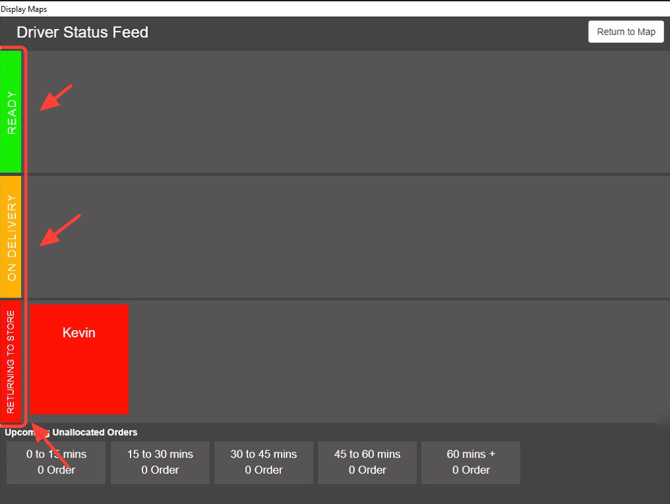
Task: Click the Display Maps window title
Action: coord(24,9)
